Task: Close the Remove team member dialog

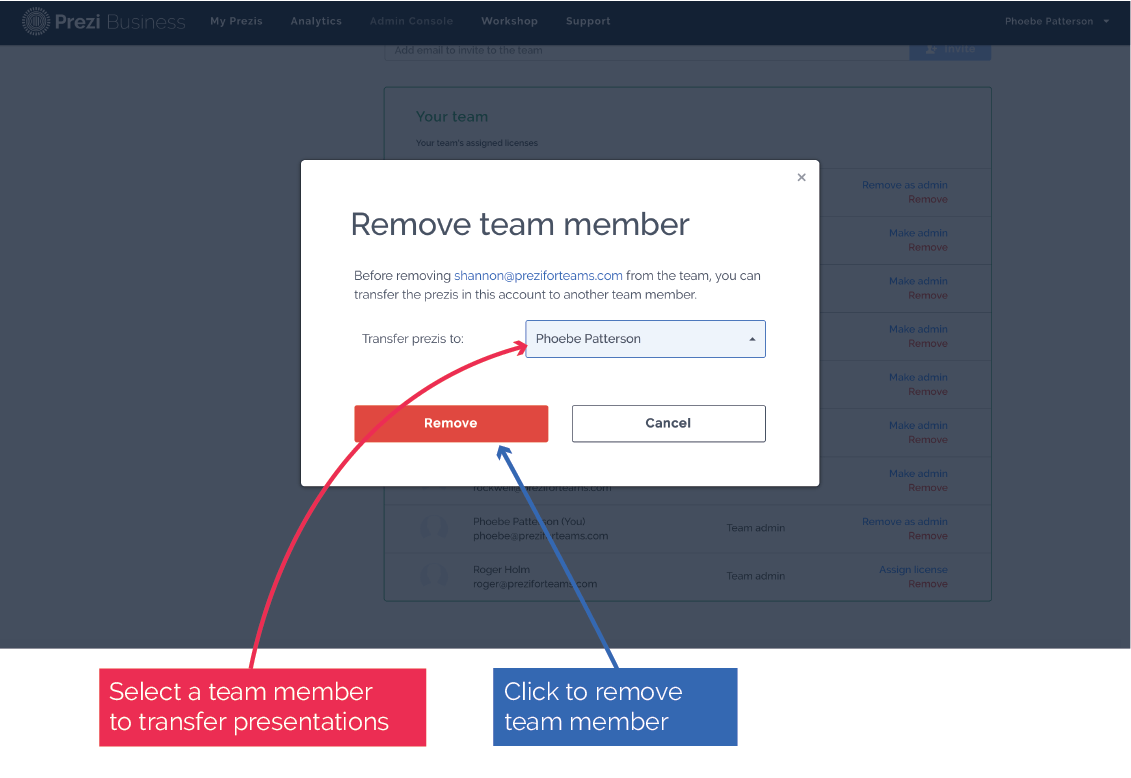Action: pos(801,178)
